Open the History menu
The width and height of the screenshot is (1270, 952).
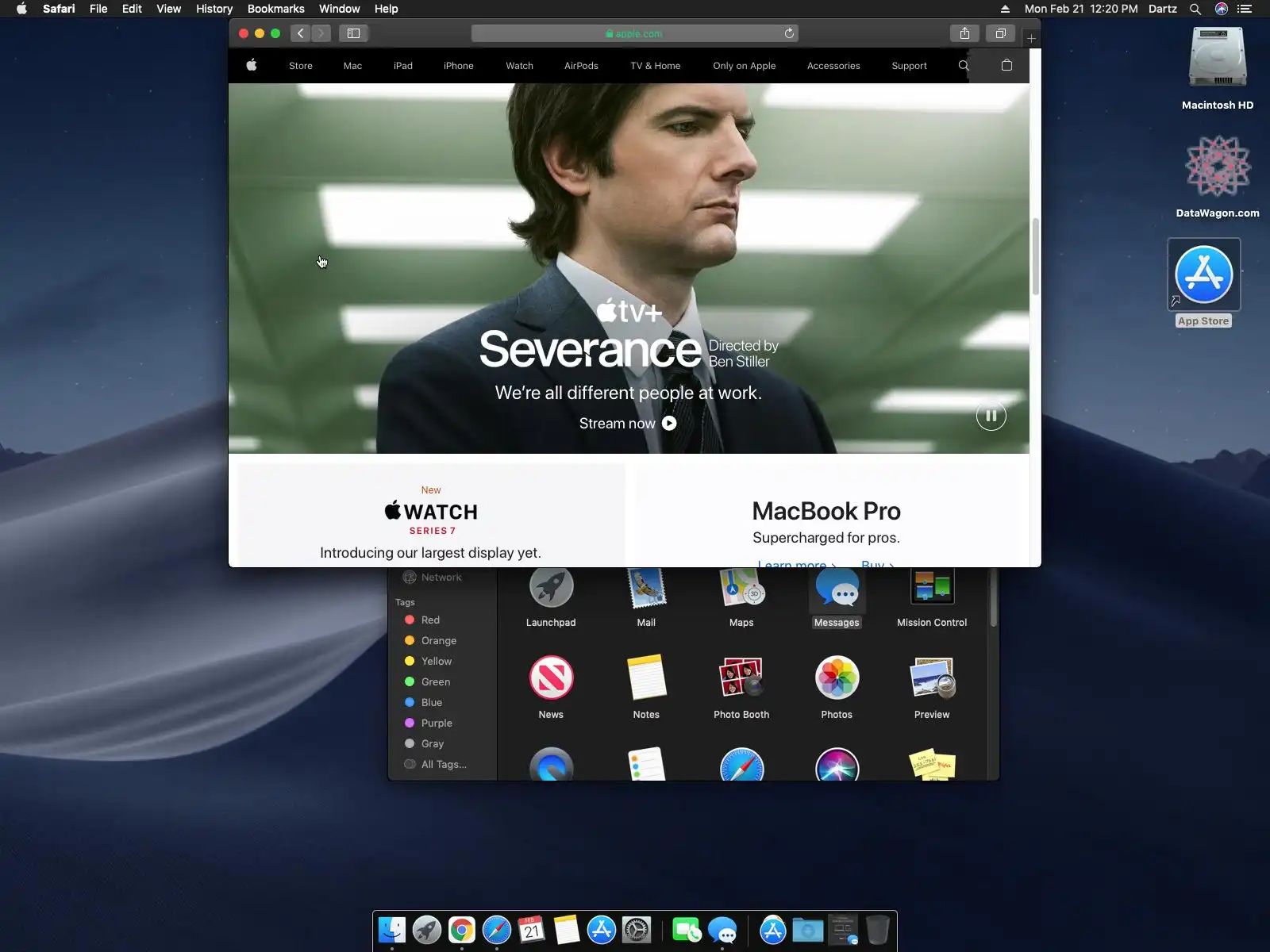pos(214,9)
